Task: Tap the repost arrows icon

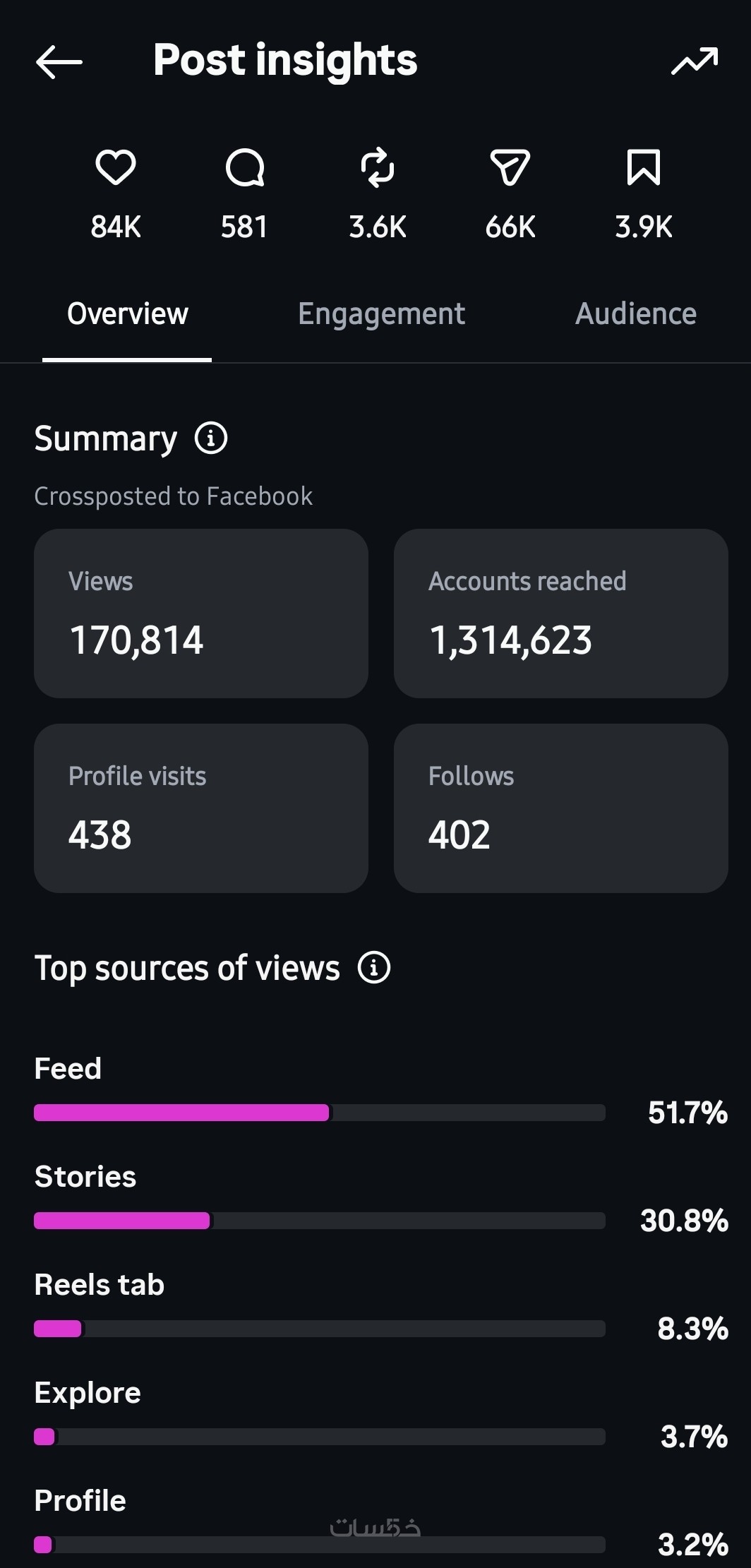Action: click(x=378, y=168)
